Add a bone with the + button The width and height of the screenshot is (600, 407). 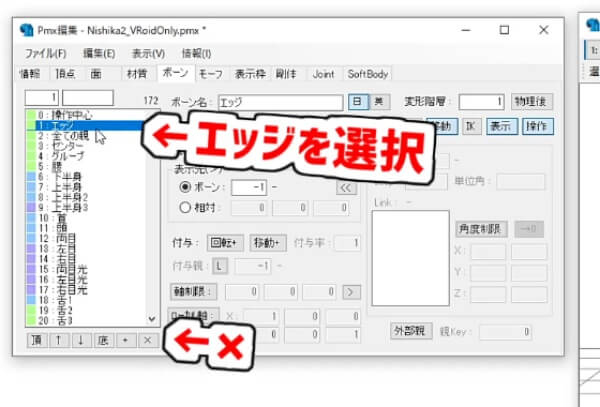125,340
